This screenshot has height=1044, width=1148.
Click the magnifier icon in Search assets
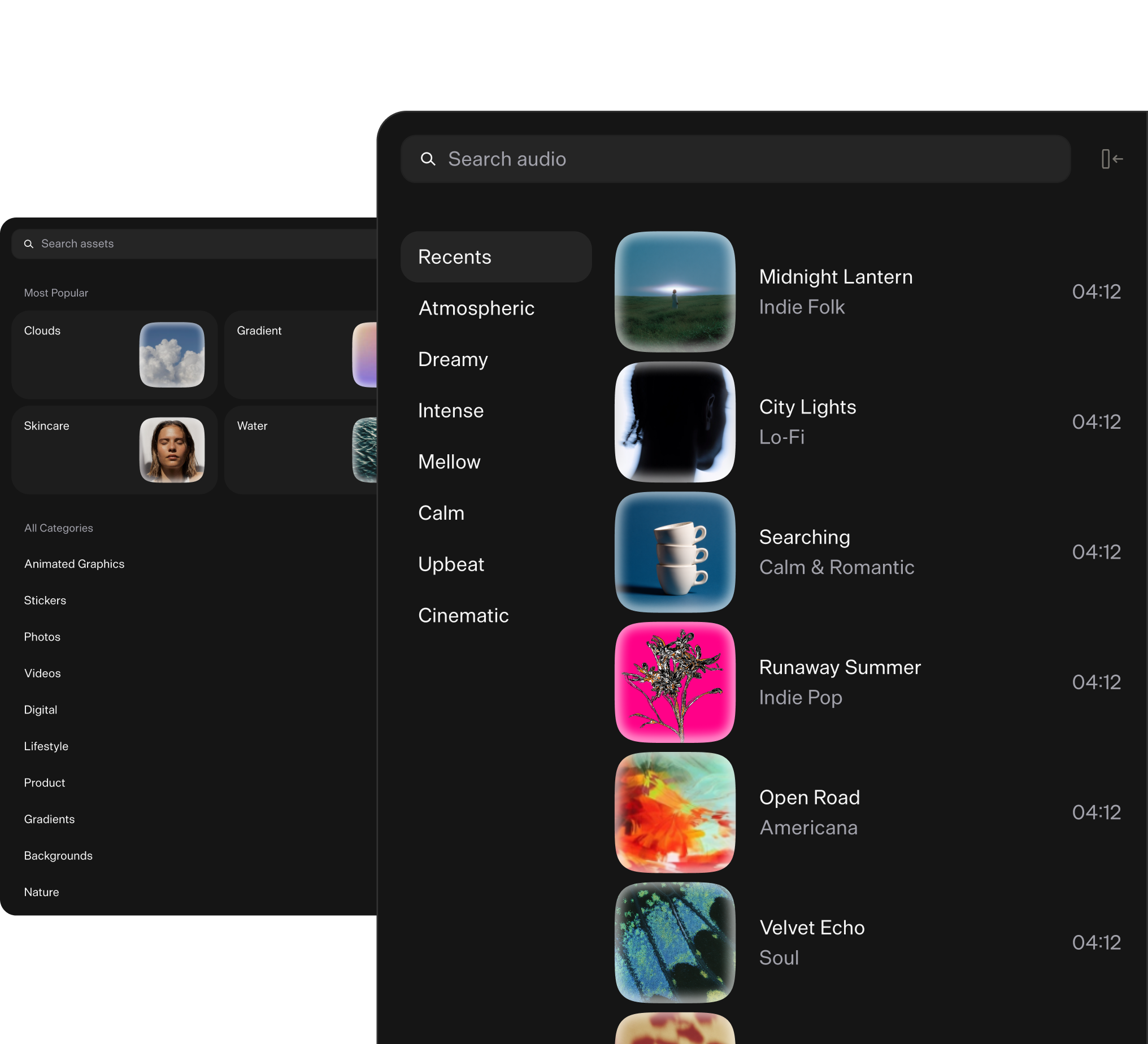[28, 244]
